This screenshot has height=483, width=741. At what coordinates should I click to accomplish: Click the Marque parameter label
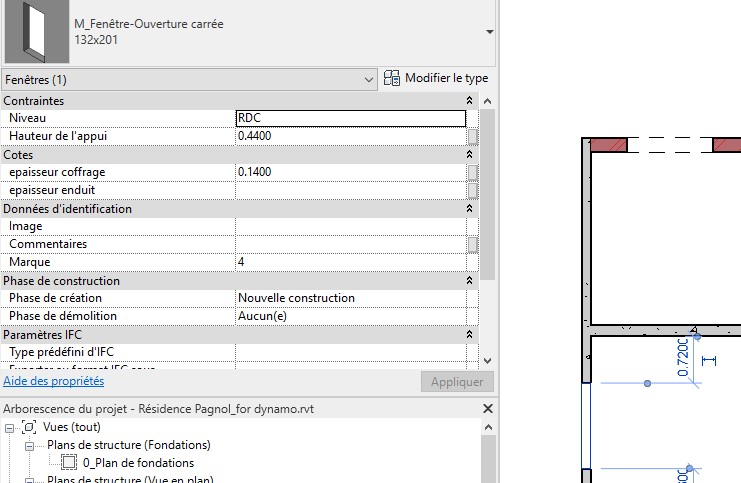click(29, 262)
